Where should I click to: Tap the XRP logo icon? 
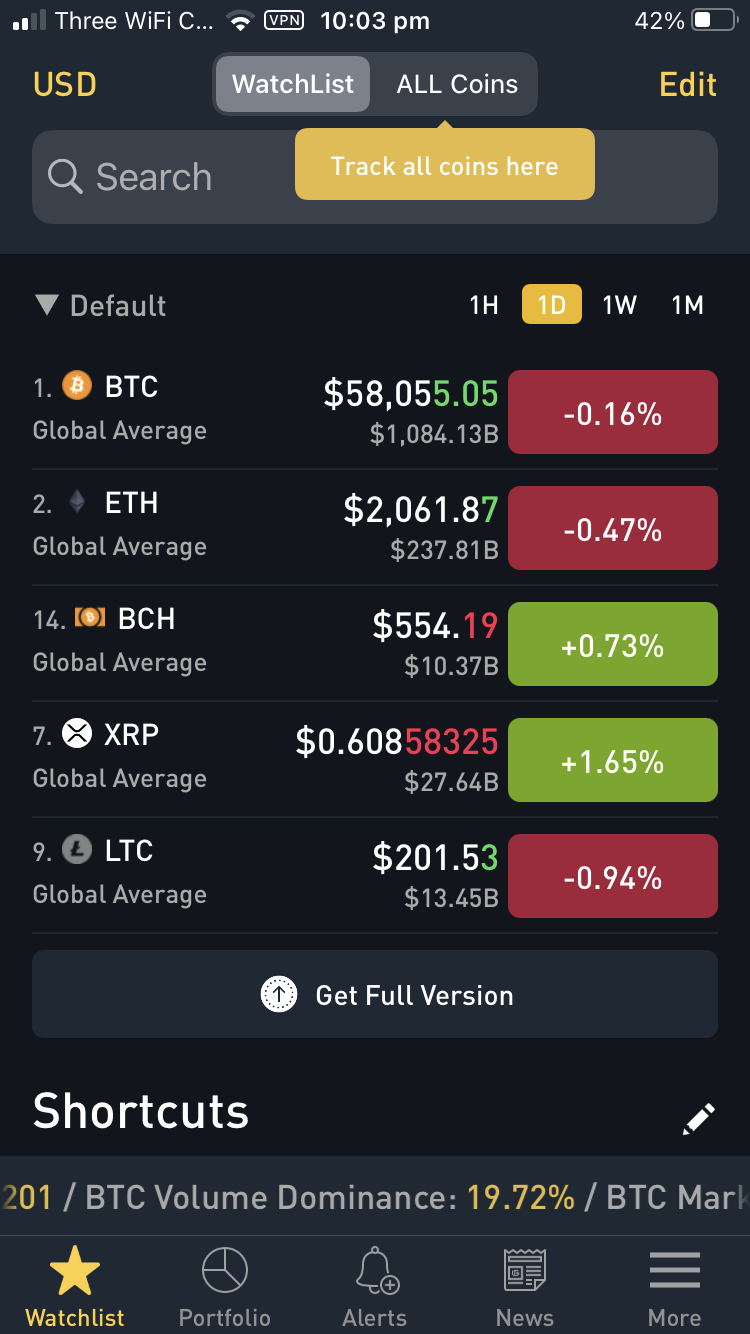[x=77, y=734]
